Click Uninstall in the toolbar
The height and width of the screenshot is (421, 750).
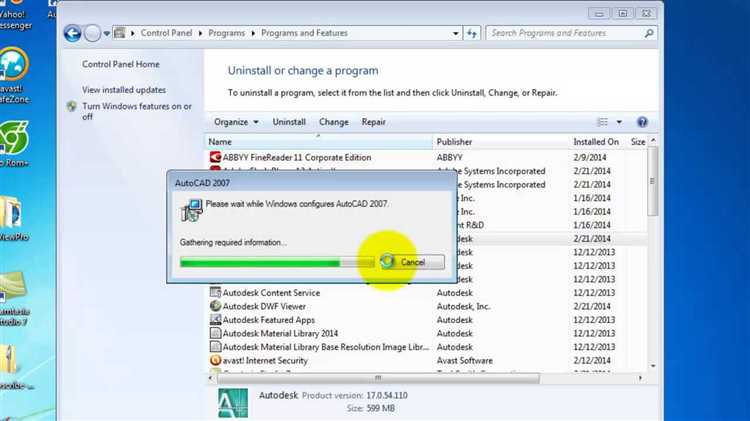click(x=289, y=122)
